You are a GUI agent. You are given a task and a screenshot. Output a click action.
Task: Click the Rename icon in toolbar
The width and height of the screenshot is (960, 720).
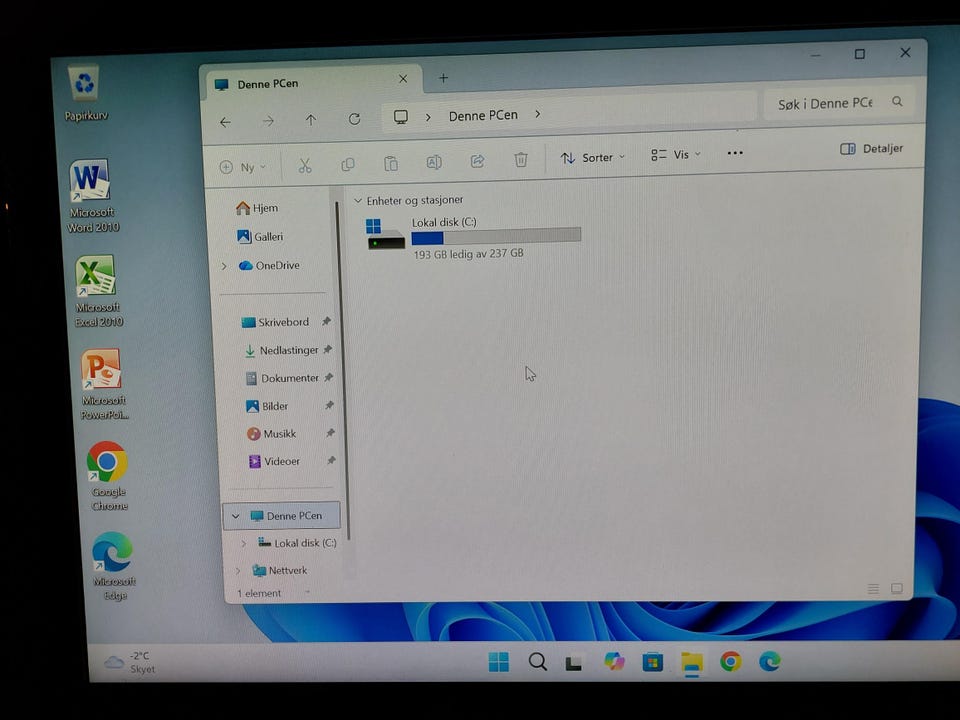pyautogui.click(x=434, y=162)
